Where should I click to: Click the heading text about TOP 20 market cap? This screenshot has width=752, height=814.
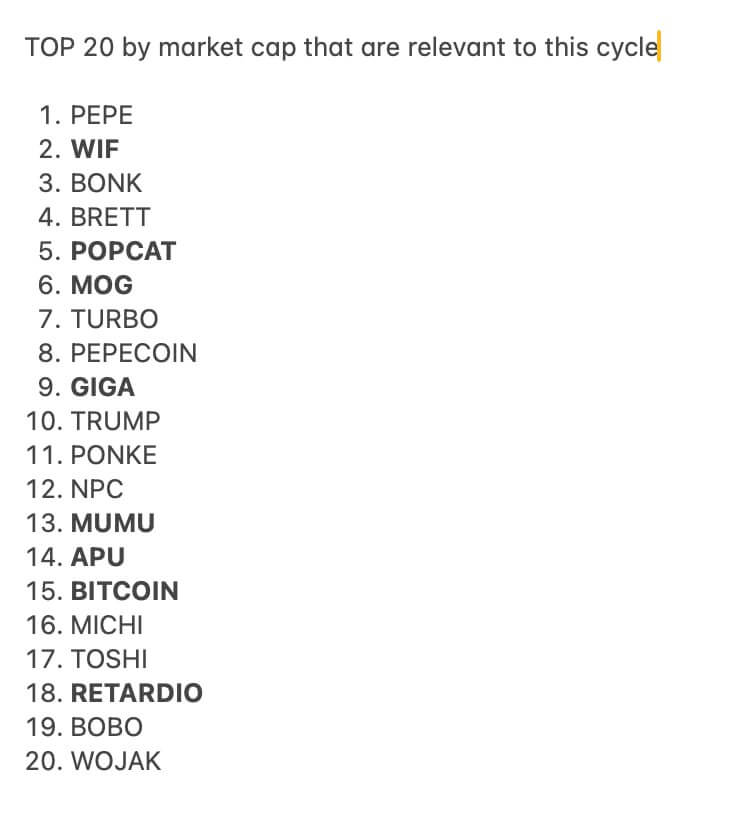point(340,47)
